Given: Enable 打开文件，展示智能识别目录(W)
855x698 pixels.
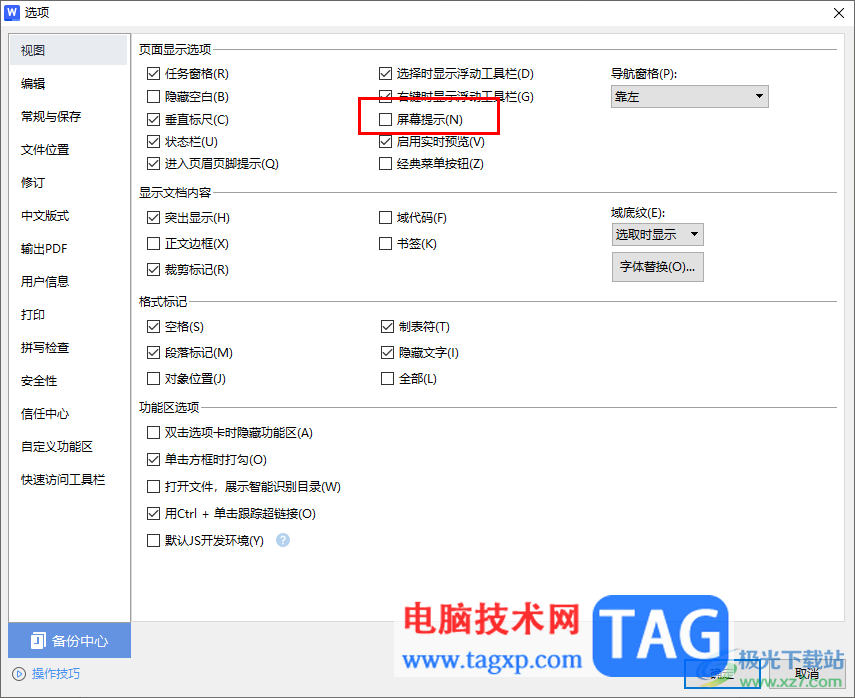Looking at the screenshot, I should 153,486.
